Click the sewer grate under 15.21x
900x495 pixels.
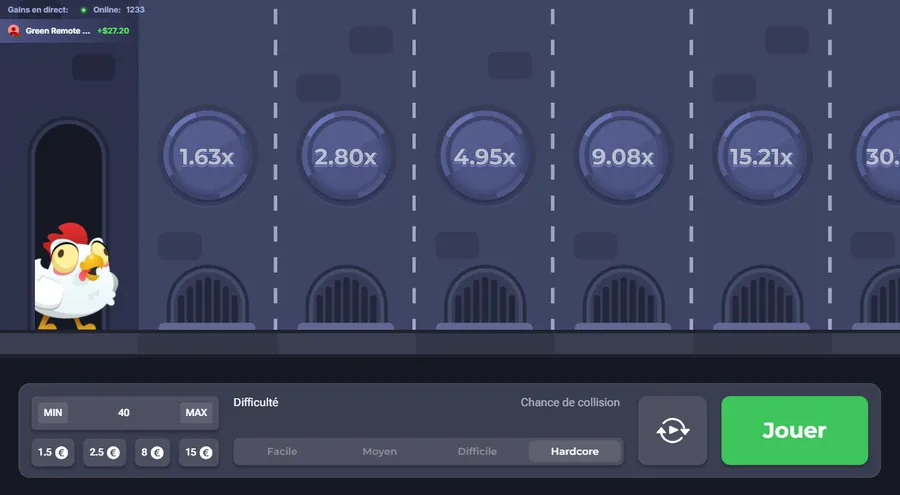point(762,297)
